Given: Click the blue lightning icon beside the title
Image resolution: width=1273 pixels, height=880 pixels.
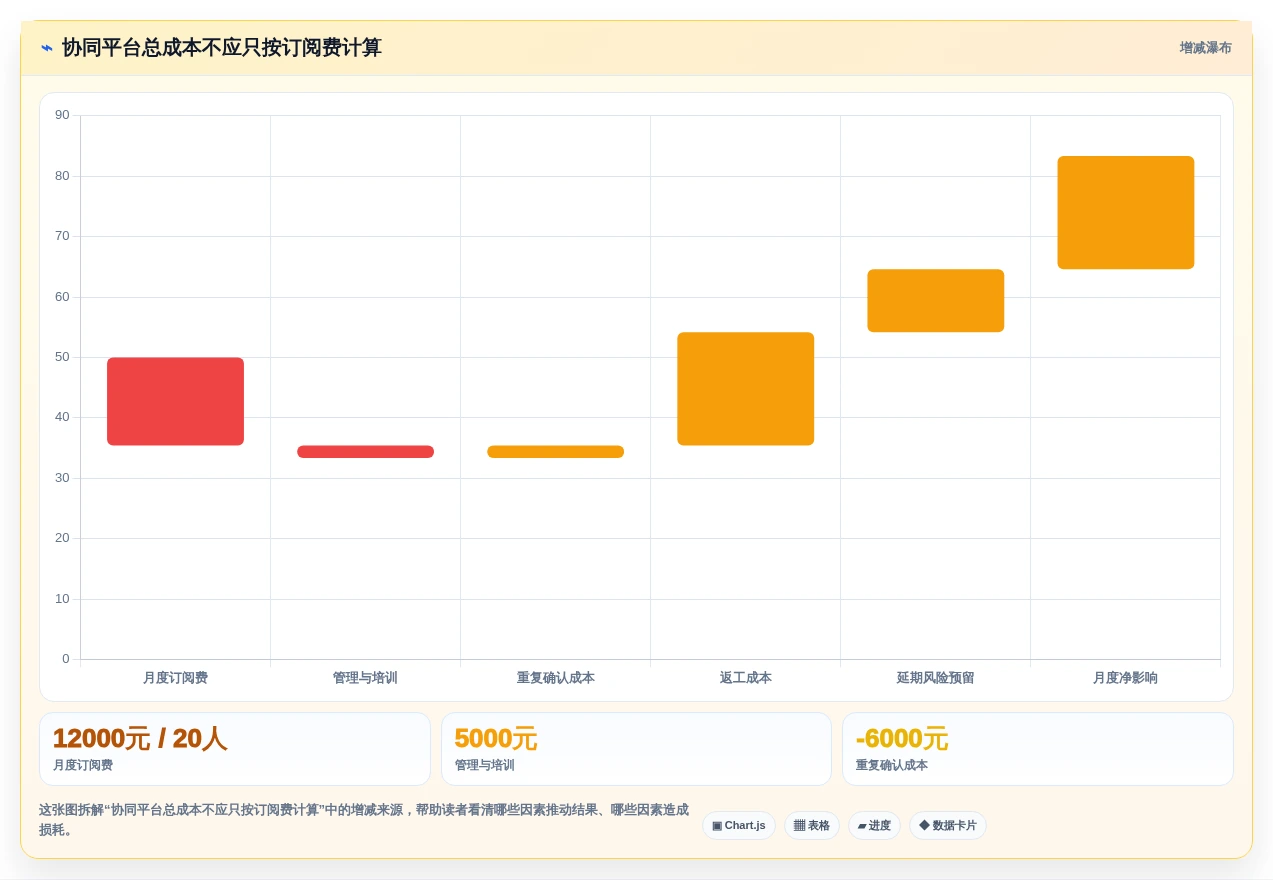Looking at the screenshot, I should click(47, 48).
